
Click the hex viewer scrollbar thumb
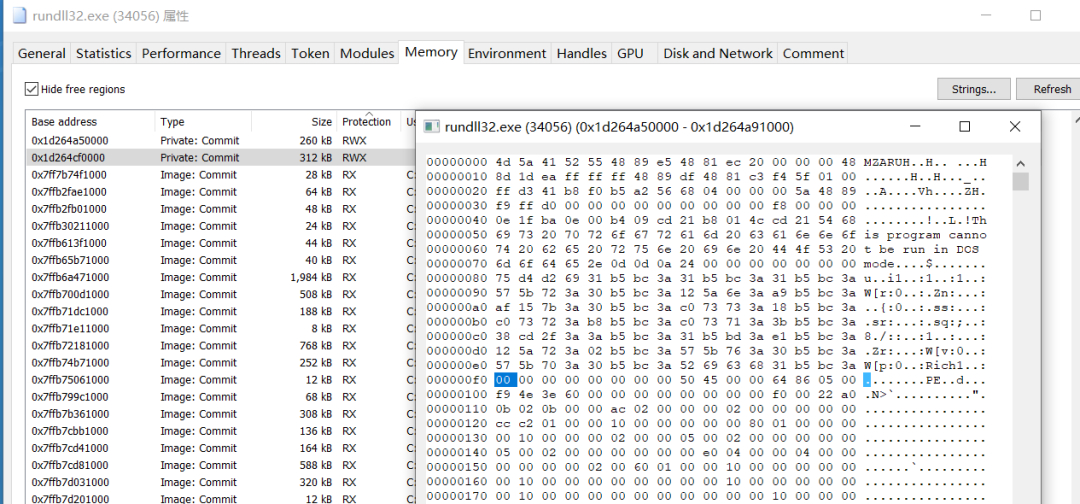(1020, 181)
